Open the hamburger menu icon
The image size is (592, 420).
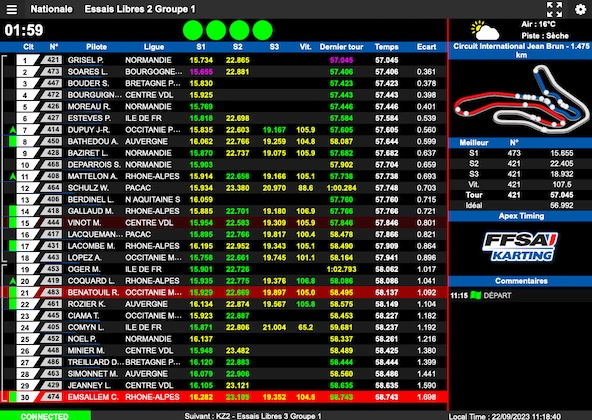tap(12, 9)
